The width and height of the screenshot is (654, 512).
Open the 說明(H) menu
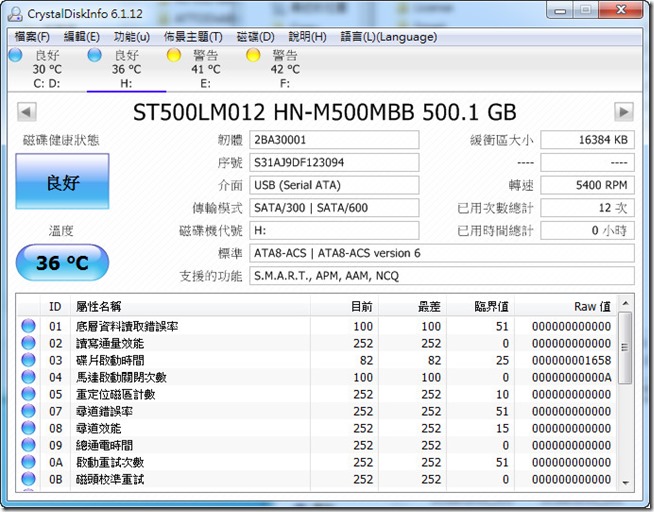(x=307, y=37)
